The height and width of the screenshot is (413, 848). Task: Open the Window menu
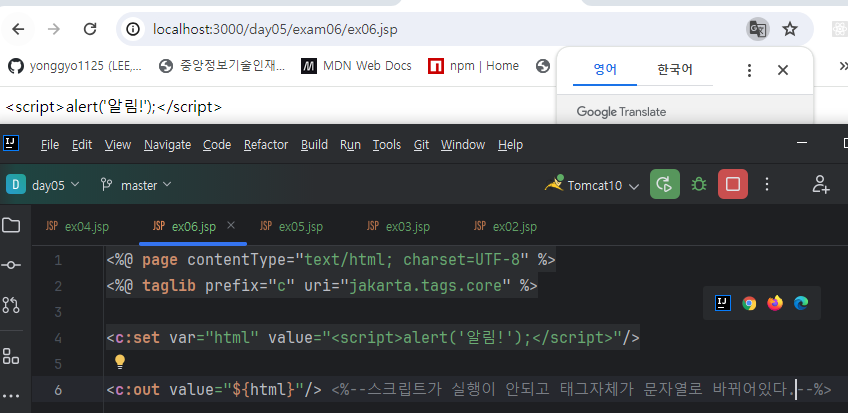coord(462,145)
